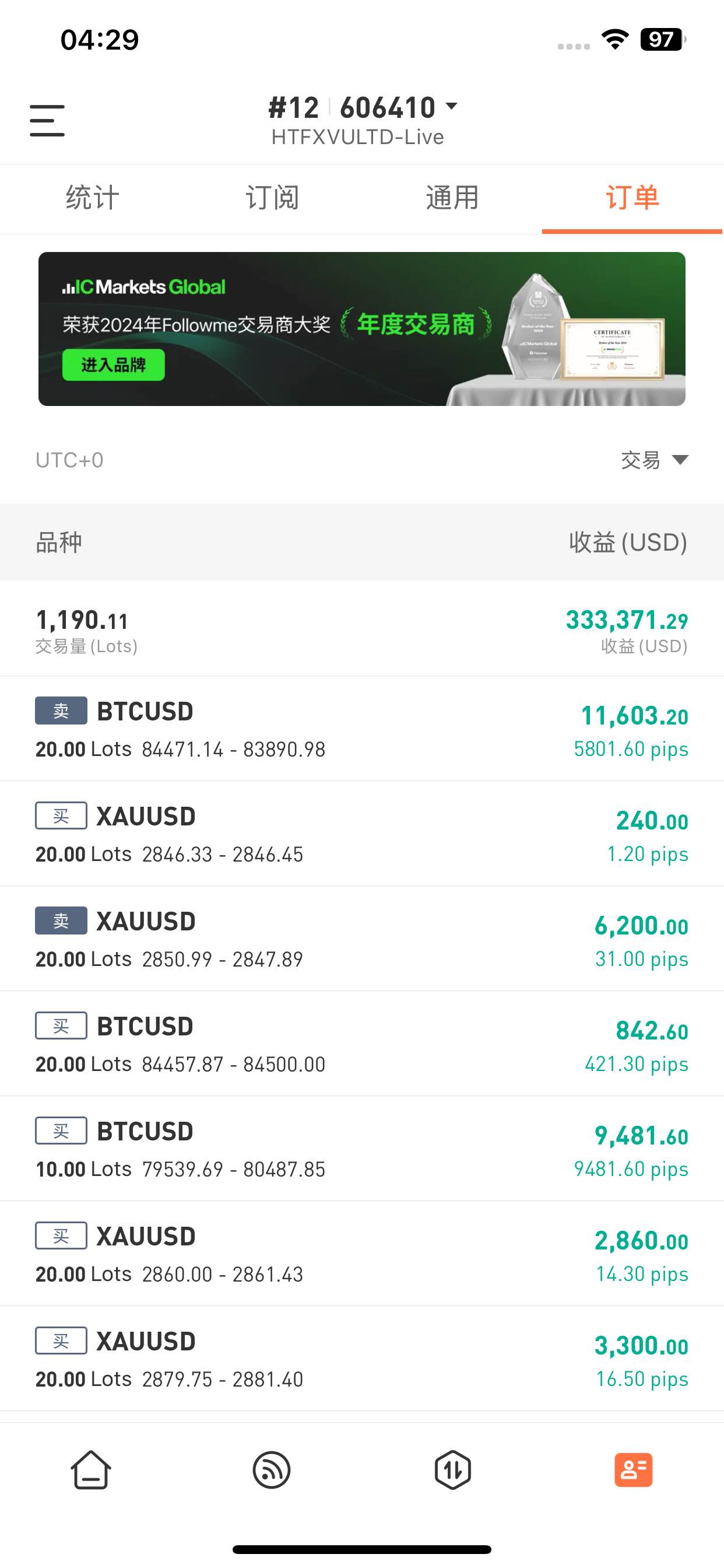Tap the hexagon trade icon in bottom bar
The width and height of the screenshot is (724, 1568).
(453, 1469)
